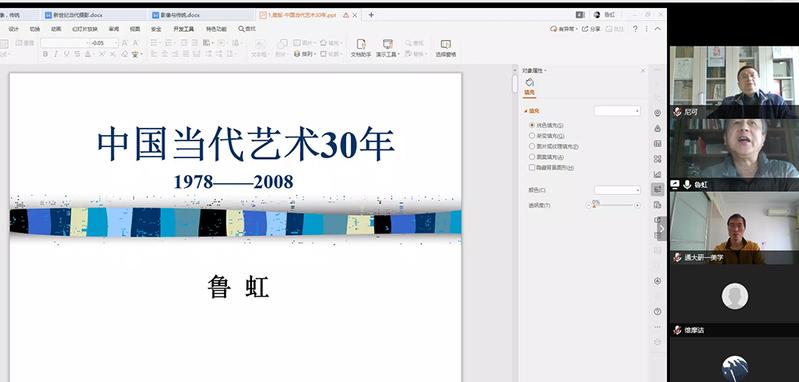Open the 特色功能 special features tab
799x382 pixels.
click(217, 29)
